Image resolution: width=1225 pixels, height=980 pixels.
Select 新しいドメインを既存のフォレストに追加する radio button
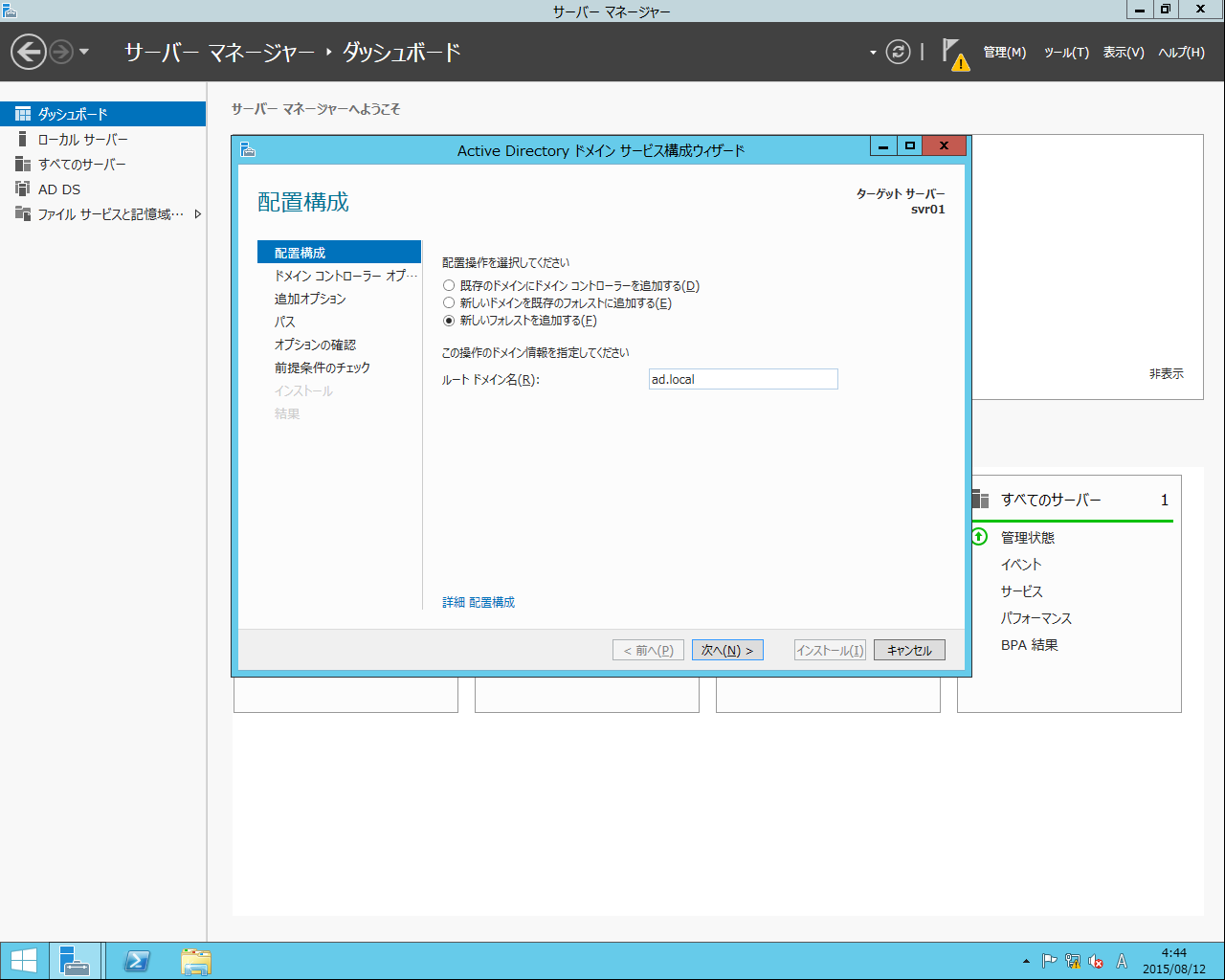coord(449,302)
